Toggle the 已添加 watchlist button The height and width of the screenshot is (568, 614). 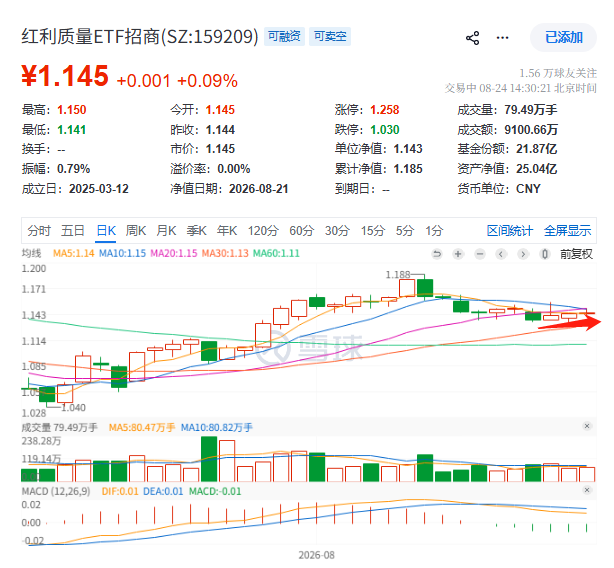563,38
